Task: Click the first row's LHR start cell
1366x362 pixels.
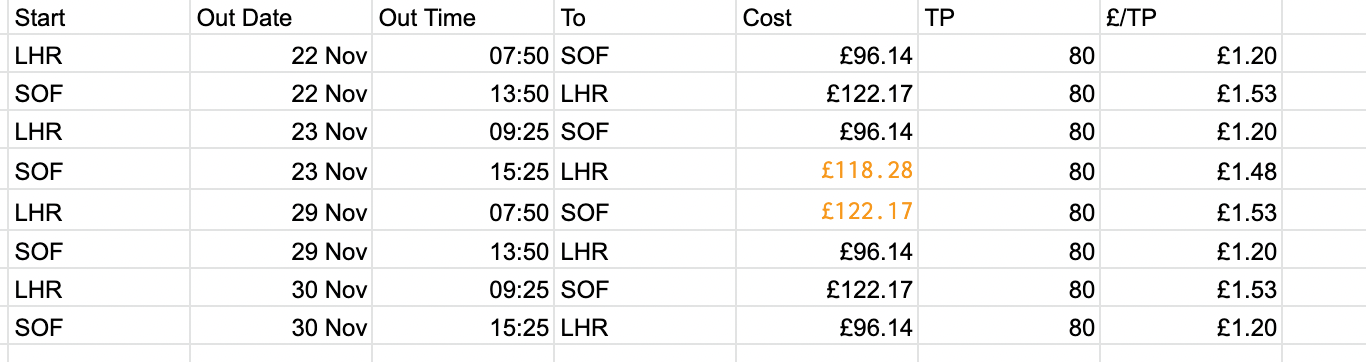Action: tap(99, 56)
